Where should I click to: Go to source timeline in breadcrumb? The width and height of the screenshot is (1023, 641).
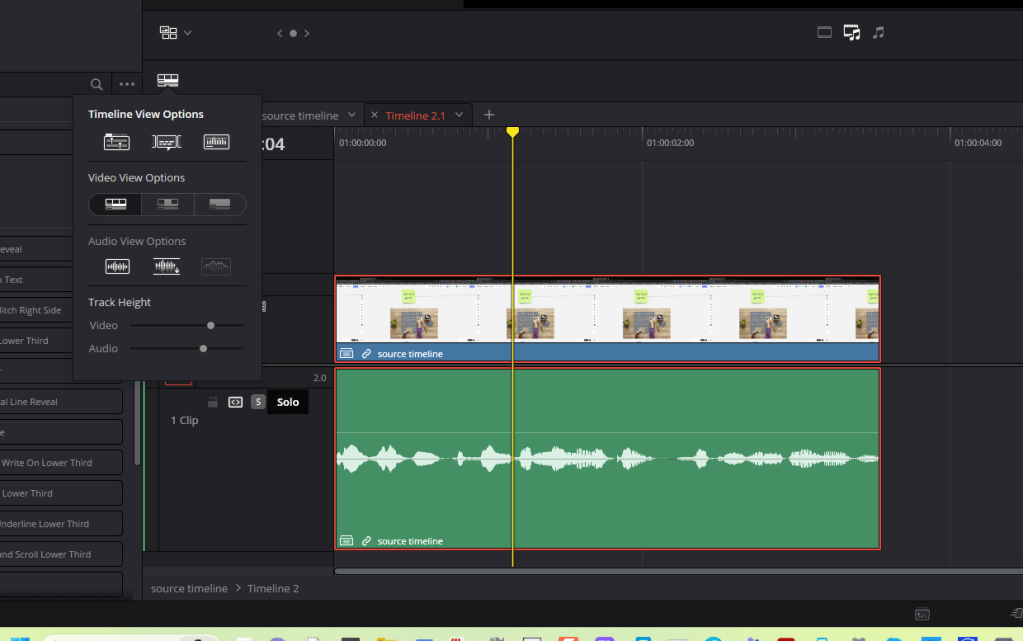(x=189, y=588)
